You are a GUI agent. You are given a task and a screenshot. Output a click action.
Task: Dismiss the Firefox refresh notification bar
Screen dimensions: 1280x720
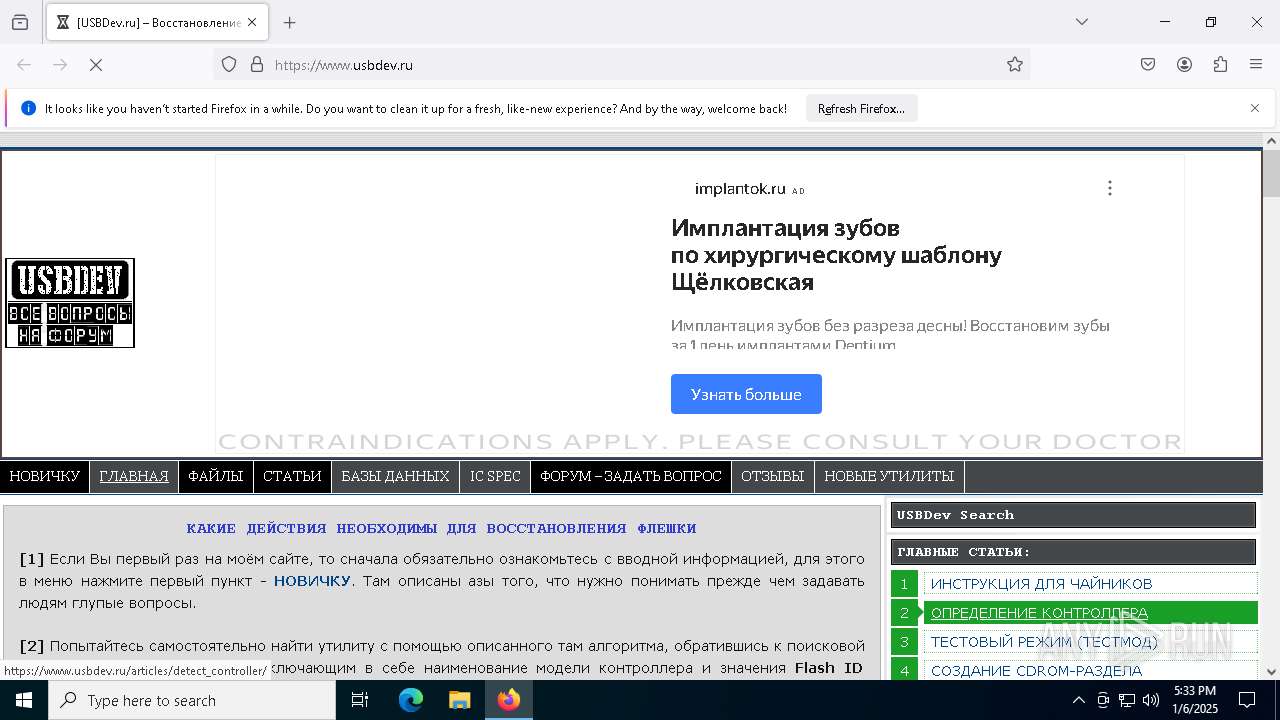click(x=1255, y=108)
